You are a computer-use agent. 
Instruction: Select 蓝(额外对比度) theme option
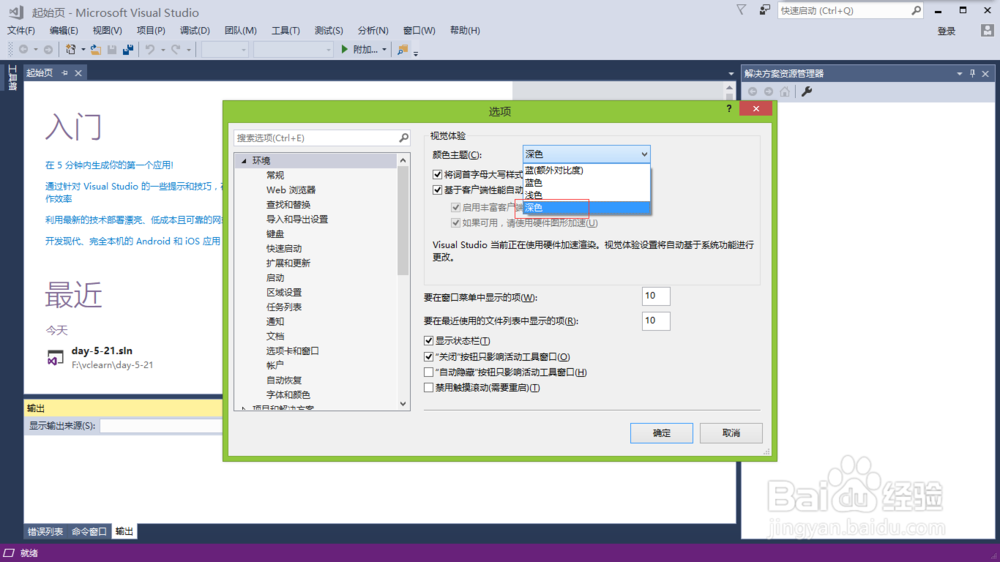[x=587, y=170]
